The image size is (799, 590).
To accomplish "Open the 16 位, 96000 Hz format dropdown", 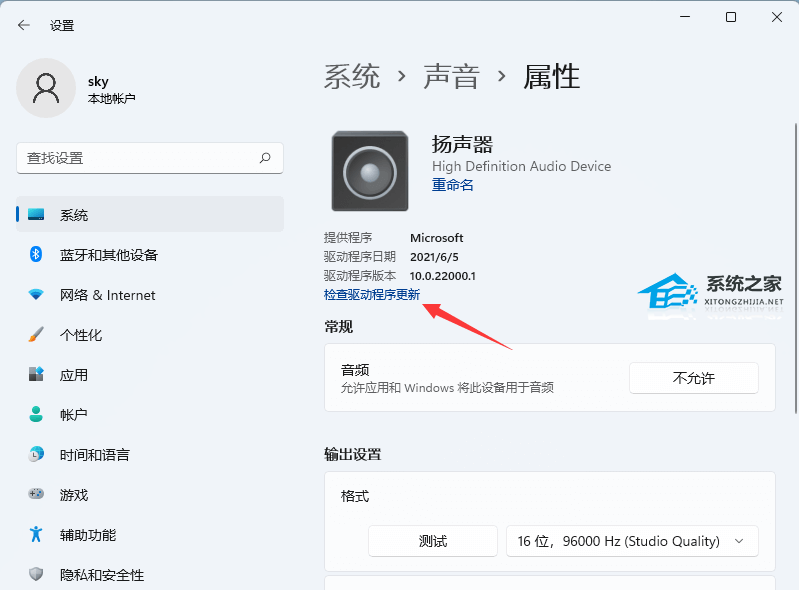I will [632, 541].
